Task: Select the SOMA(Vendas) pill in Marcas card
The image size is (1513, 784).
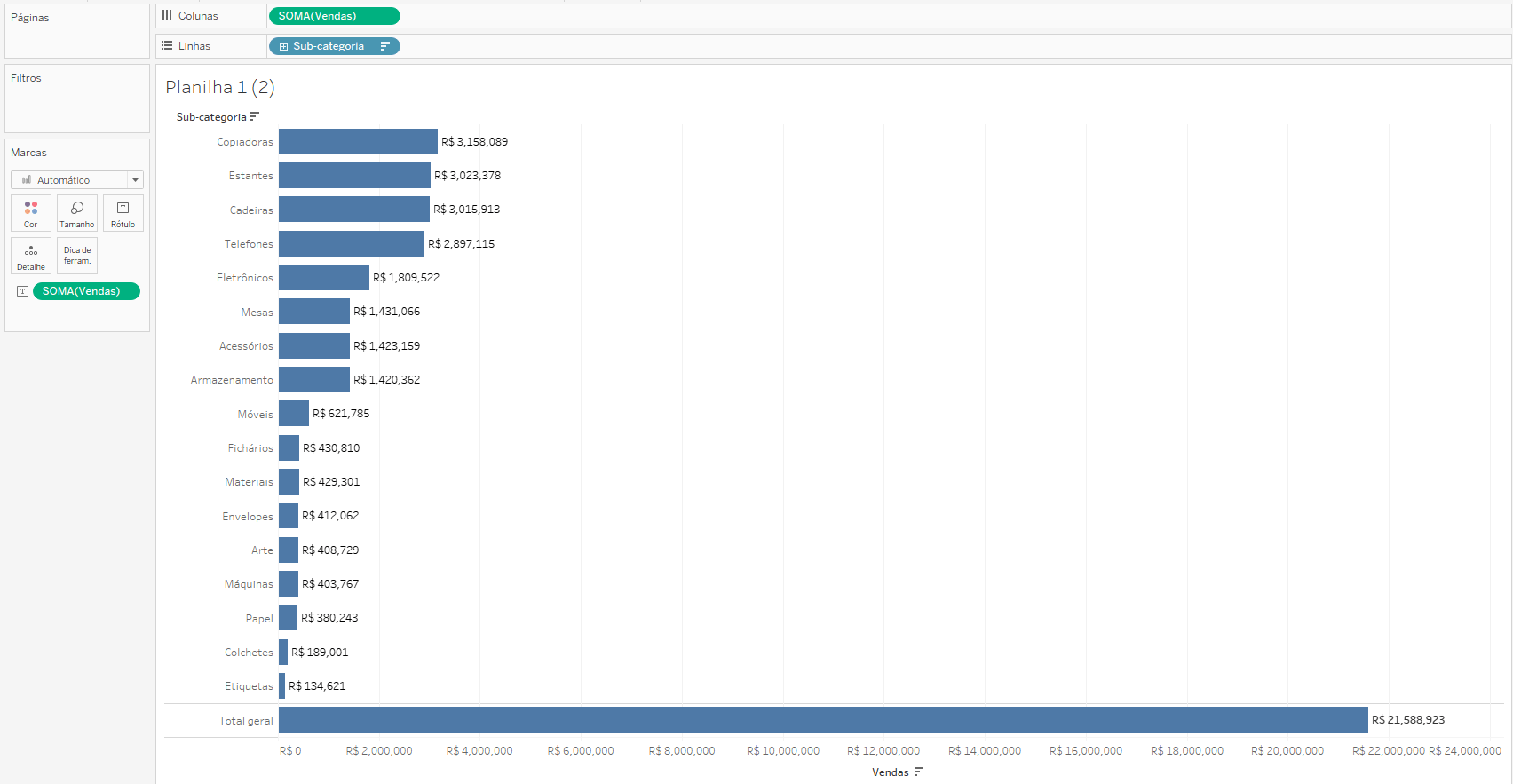Action: point(86,291)
